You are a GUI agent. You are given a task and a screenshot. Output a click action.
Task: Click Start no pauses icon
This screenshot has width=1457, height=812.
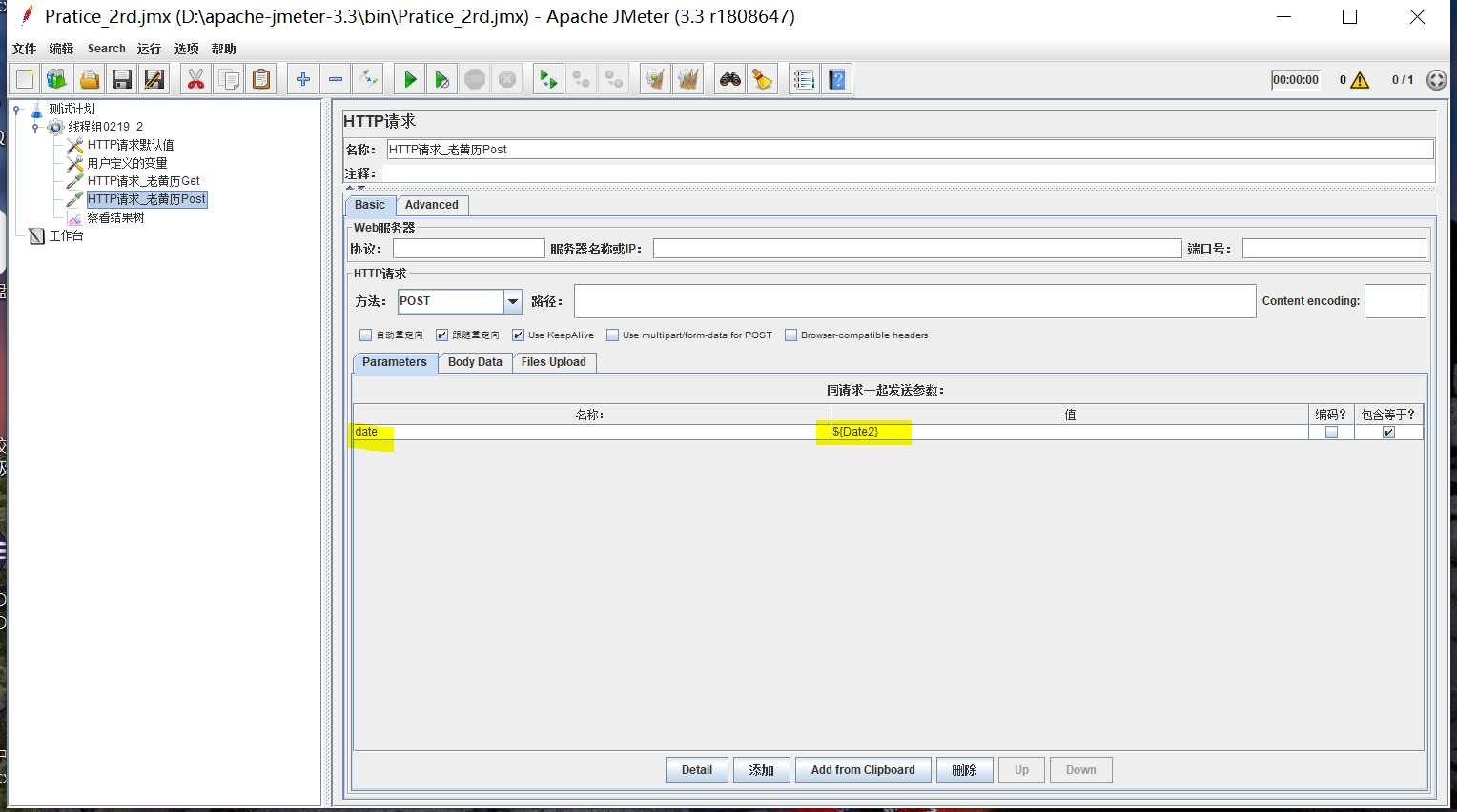tap(442, 79)
